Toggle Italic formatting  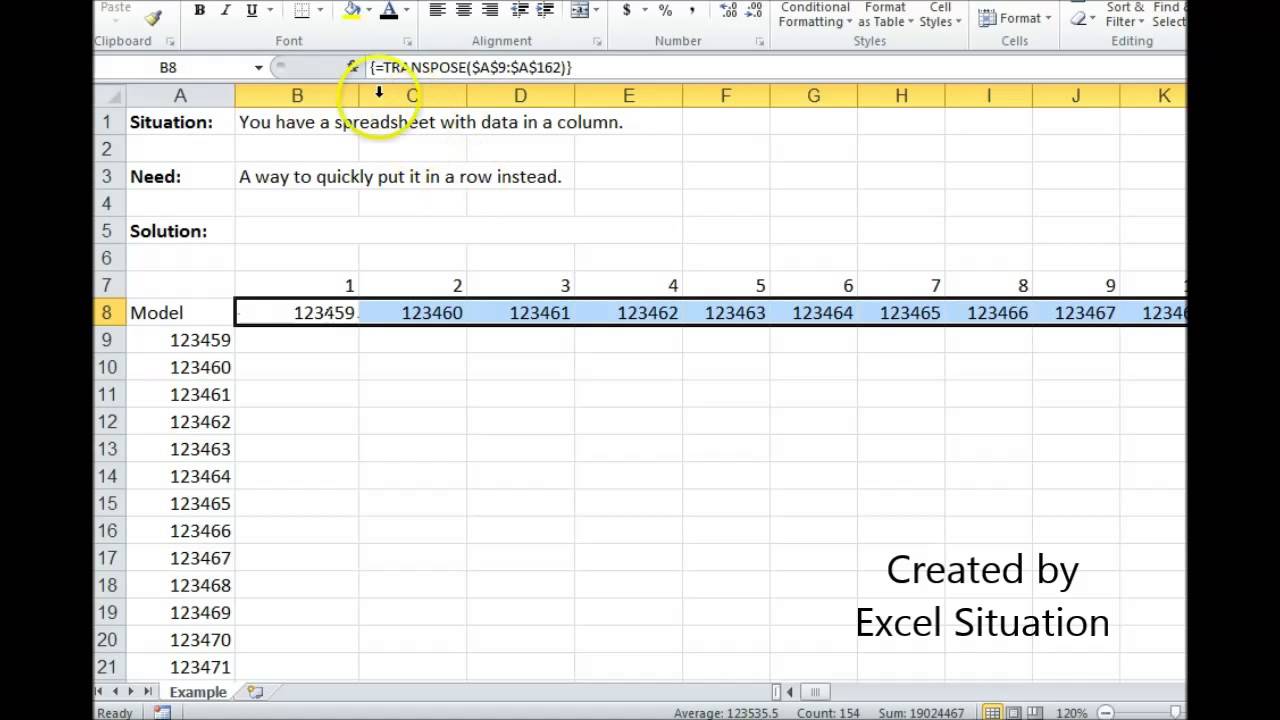(x=225, y=10)
